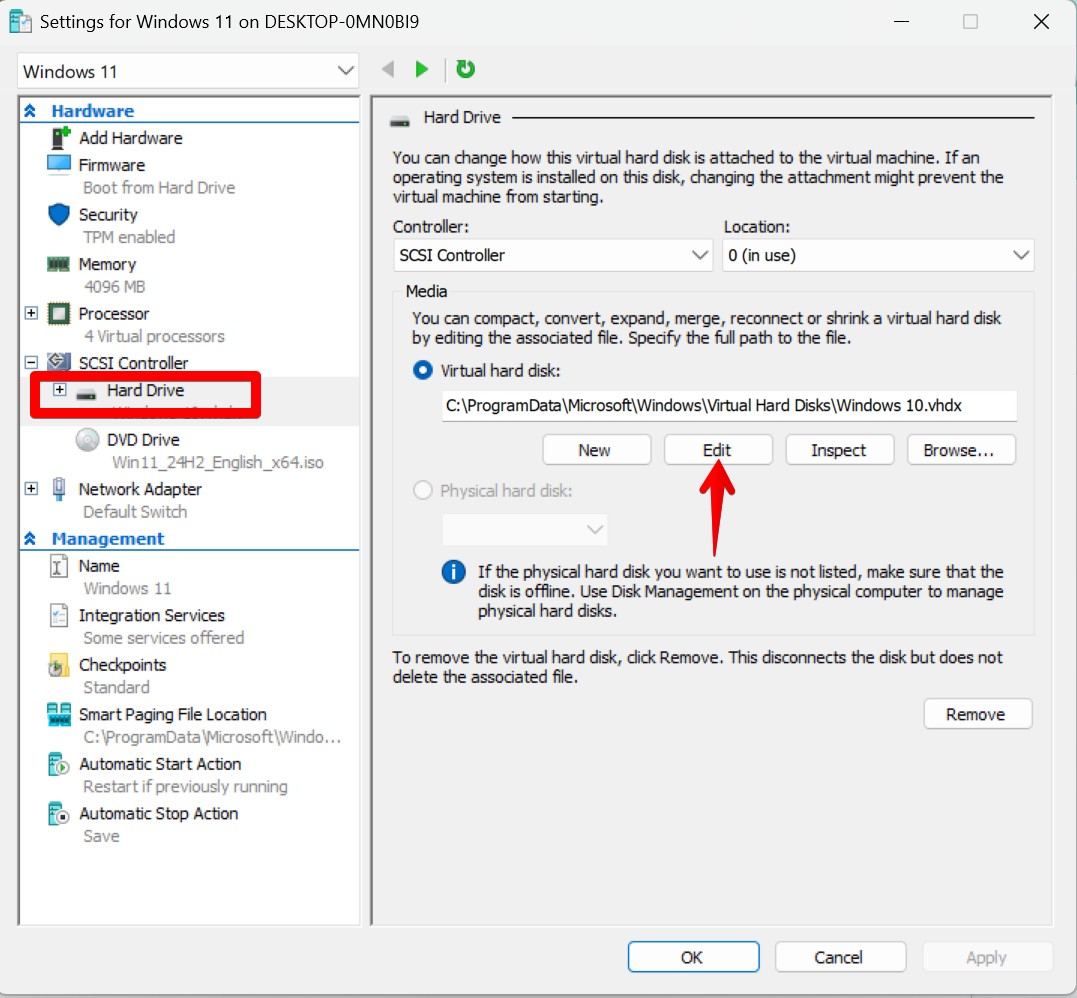Click the Inspect button
This screenshot has width=1077, height=998.
(839, 450)
